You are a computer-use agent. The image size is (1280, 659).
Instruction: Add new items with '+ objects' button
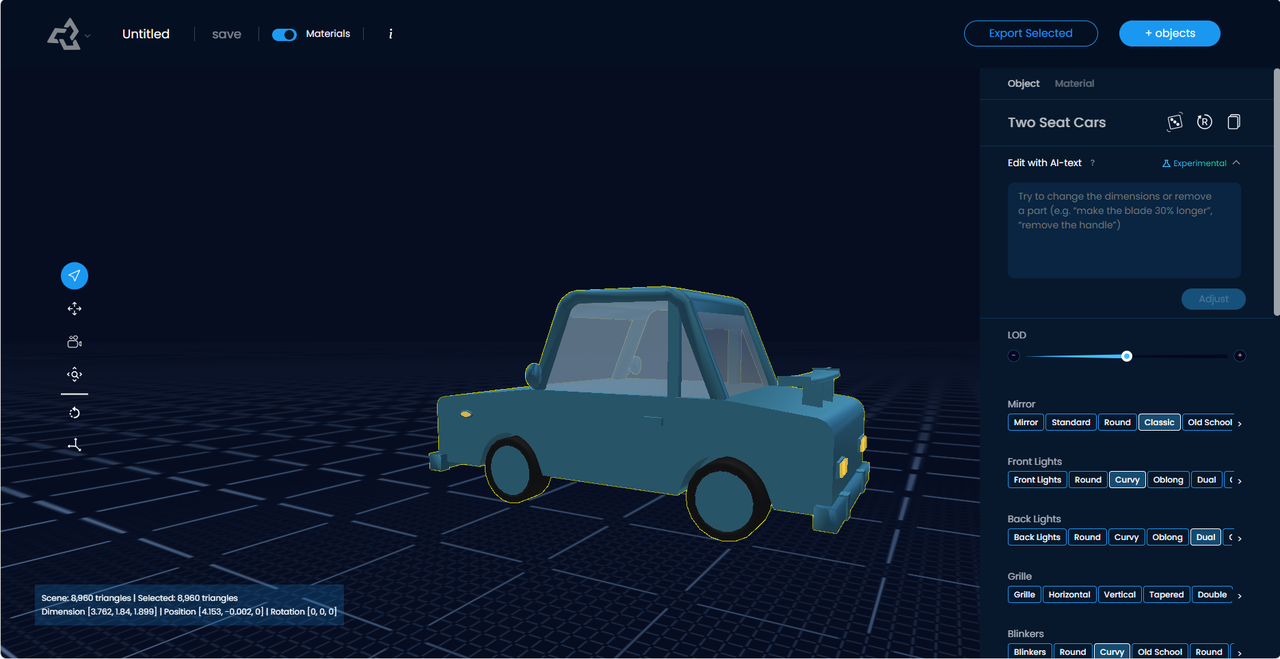tap(1170, 33)
